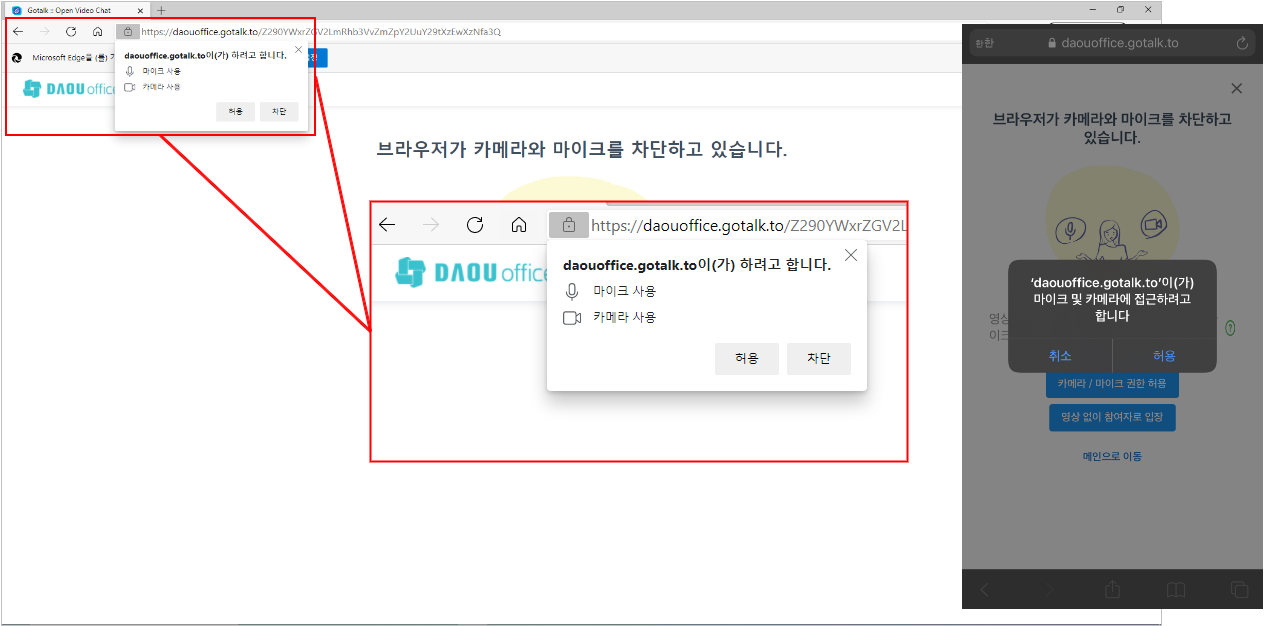This screenshot has height=626, width=1264.
Task: Reload the page in the small Edge toolbar
Action: pyautogui.click(x=71, y=32)
